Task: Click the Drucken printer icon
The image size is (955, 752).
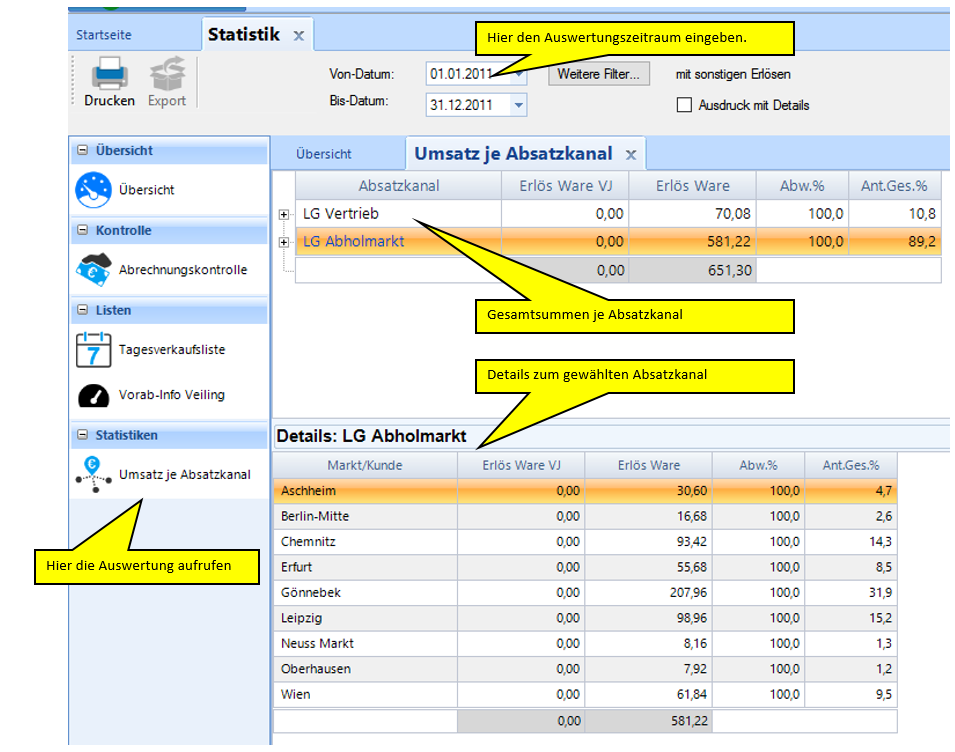Action: click(109, 75)
